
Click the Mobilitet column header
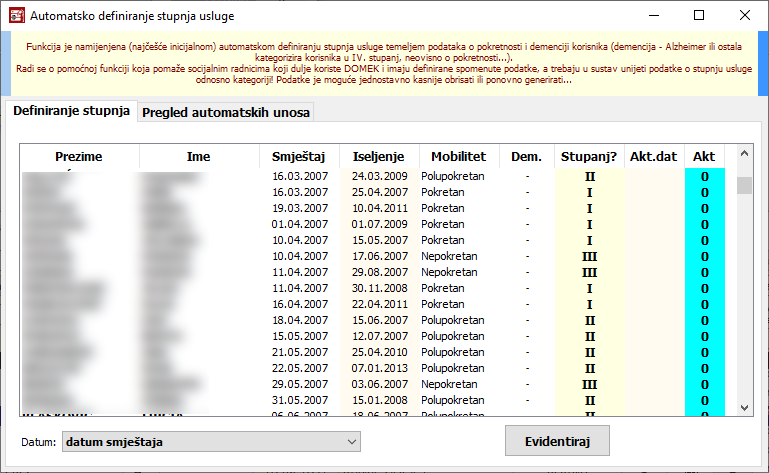pyautogui.click(x=458, y=157)
